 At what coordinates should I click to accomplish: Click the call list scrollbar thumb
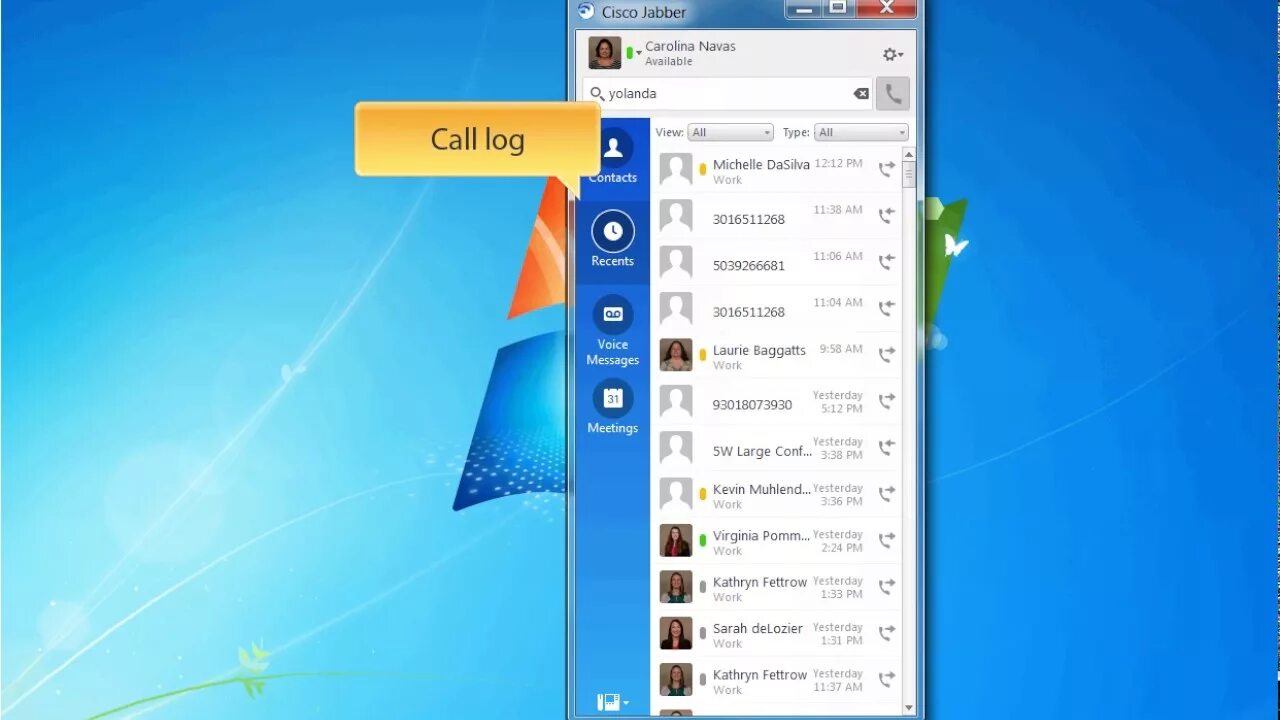click(x=909, y=174)
